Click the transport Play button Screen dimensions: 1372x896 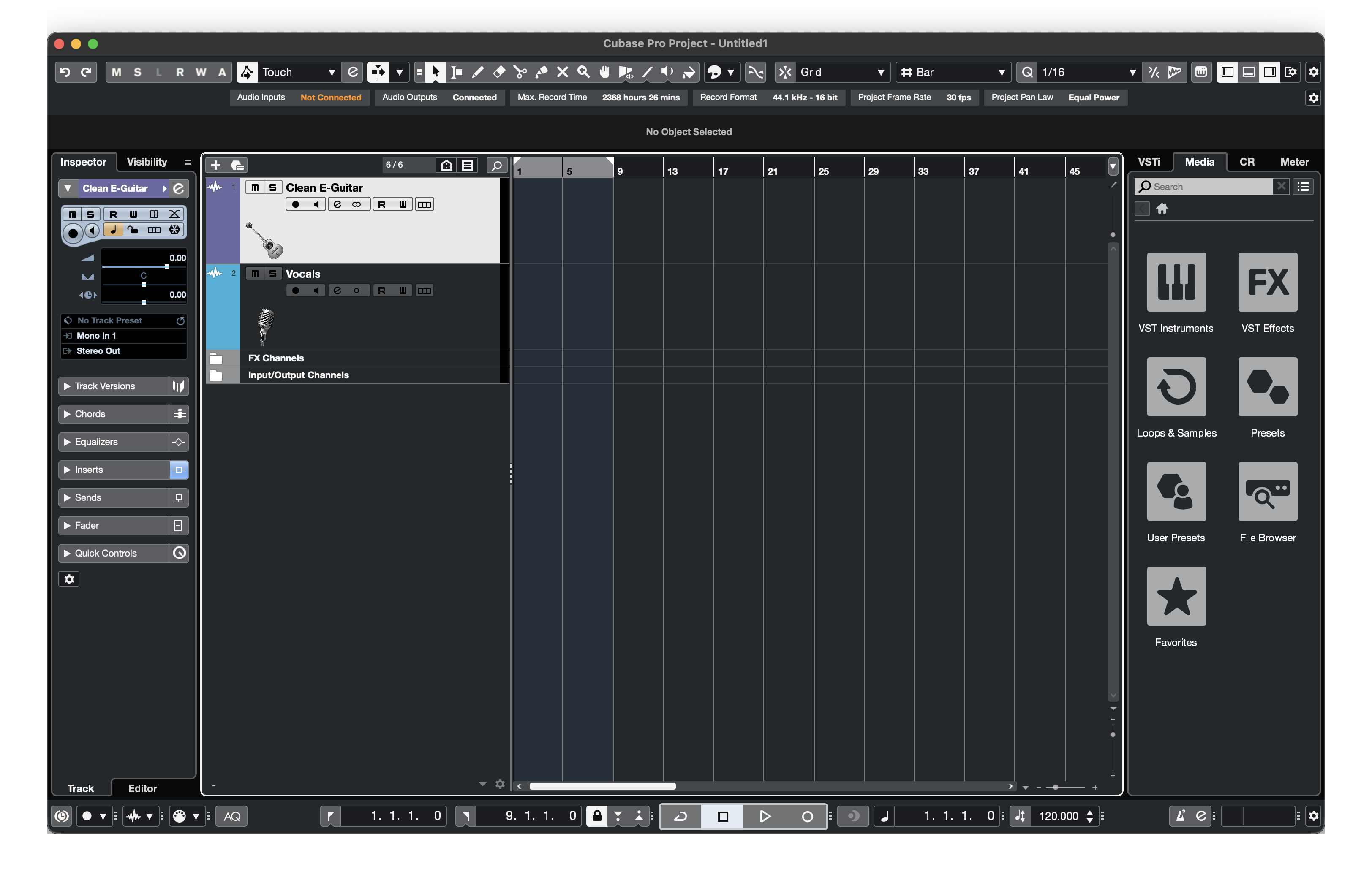tap(765, 817)
